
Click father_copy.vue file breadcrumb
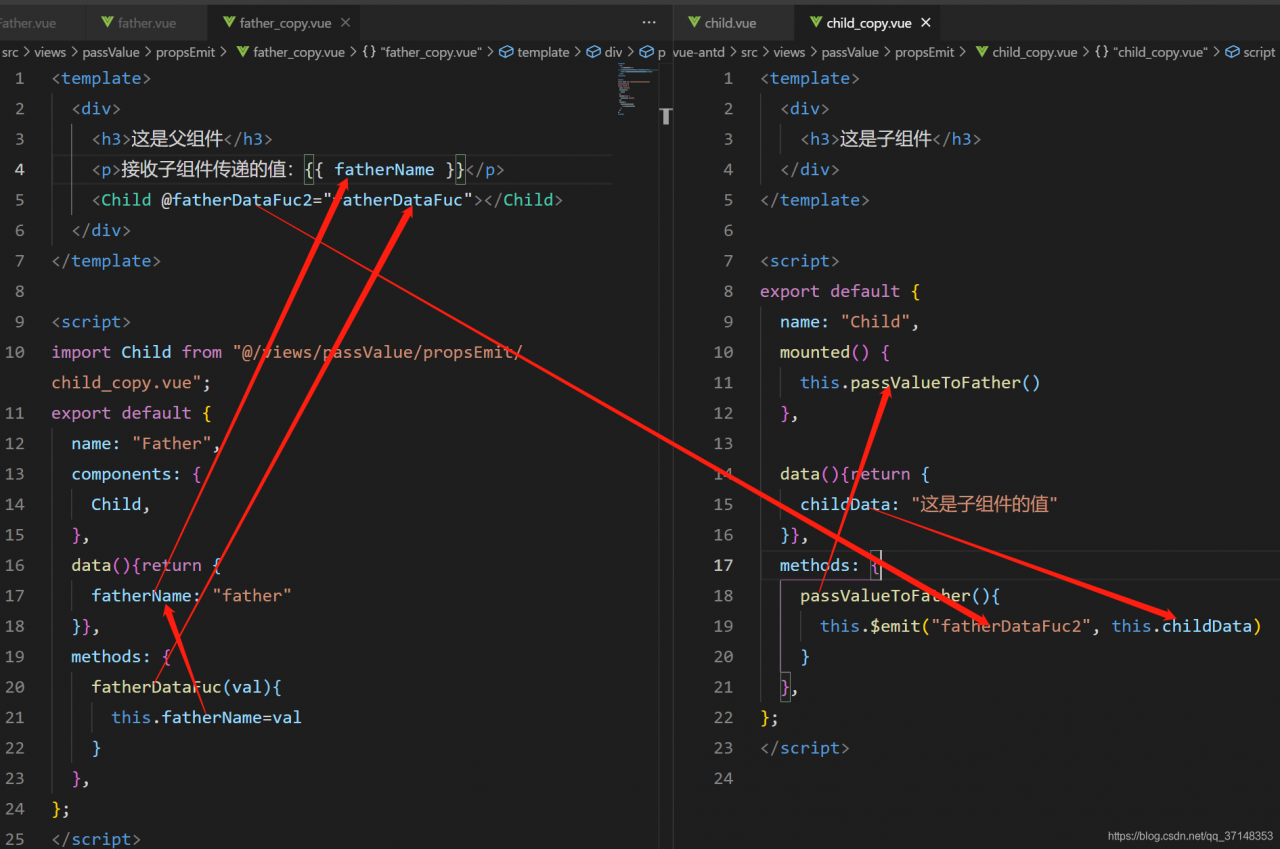[x=289, y=52]
